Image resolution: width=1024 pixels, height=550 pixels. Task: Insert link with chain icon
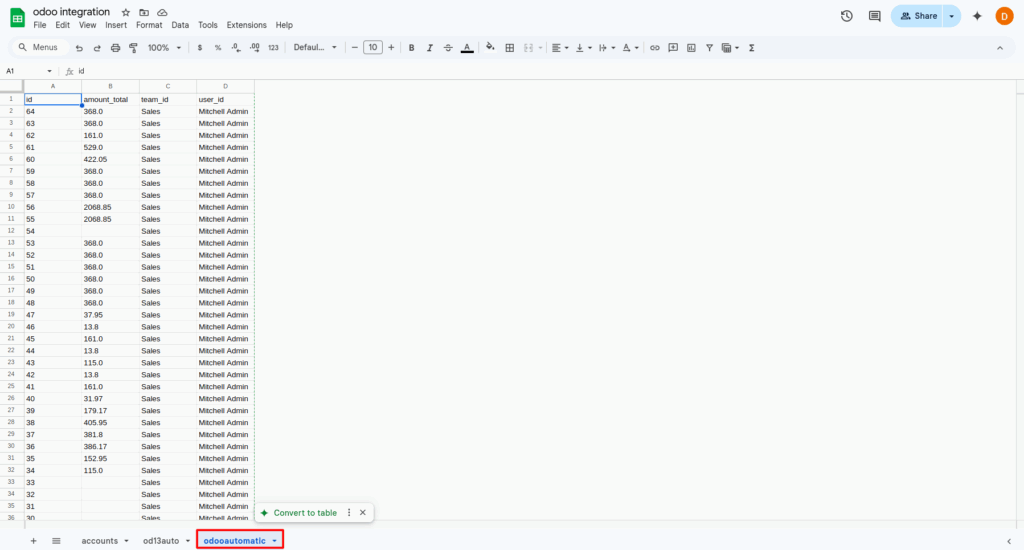coord(654,48)
